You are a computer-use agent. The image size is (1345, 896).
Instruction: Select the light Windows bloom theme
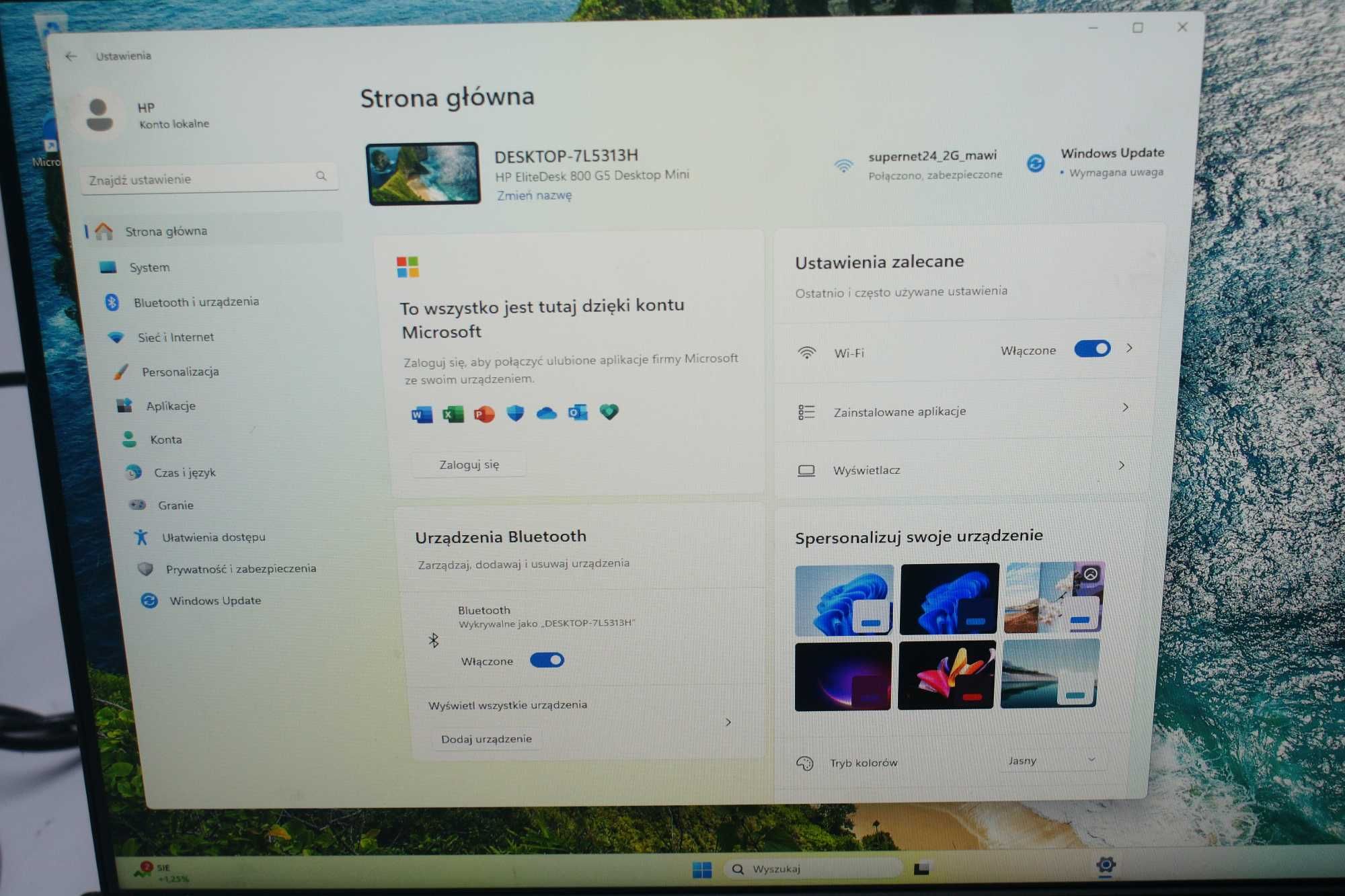(844, 600)
